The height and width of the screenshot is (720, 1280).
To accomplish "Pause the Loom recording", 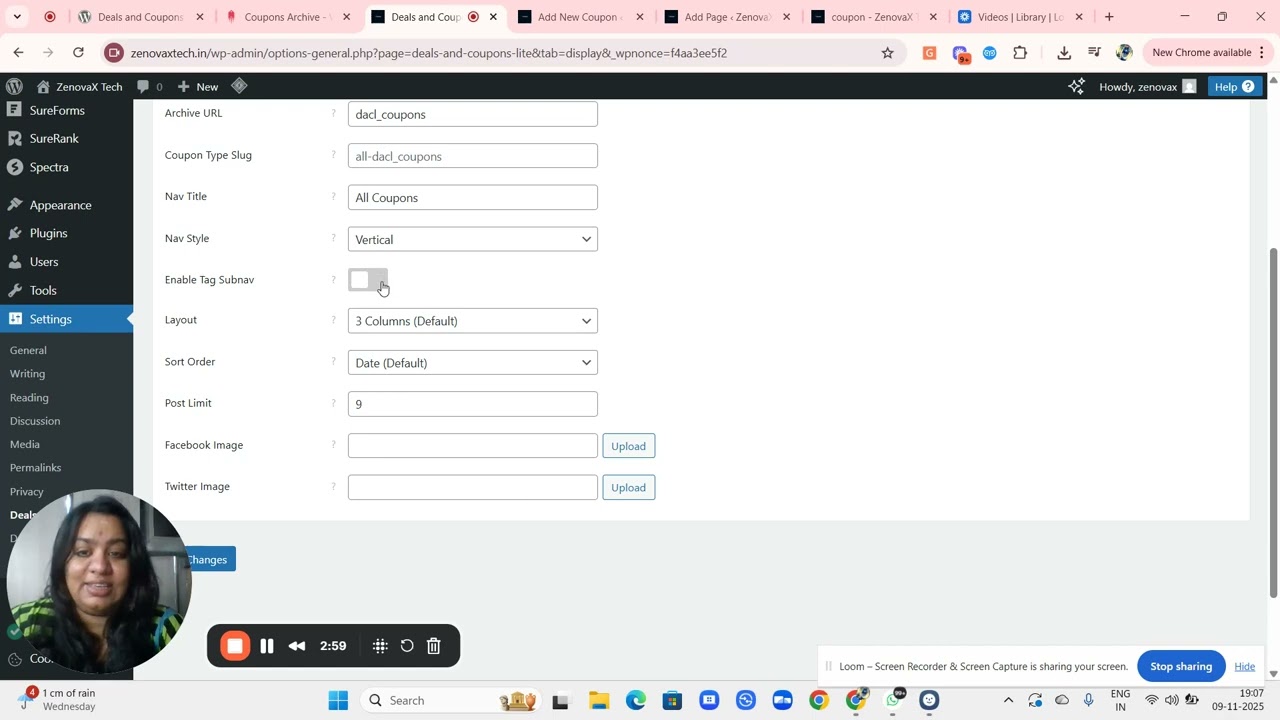I will coord(267,646).
